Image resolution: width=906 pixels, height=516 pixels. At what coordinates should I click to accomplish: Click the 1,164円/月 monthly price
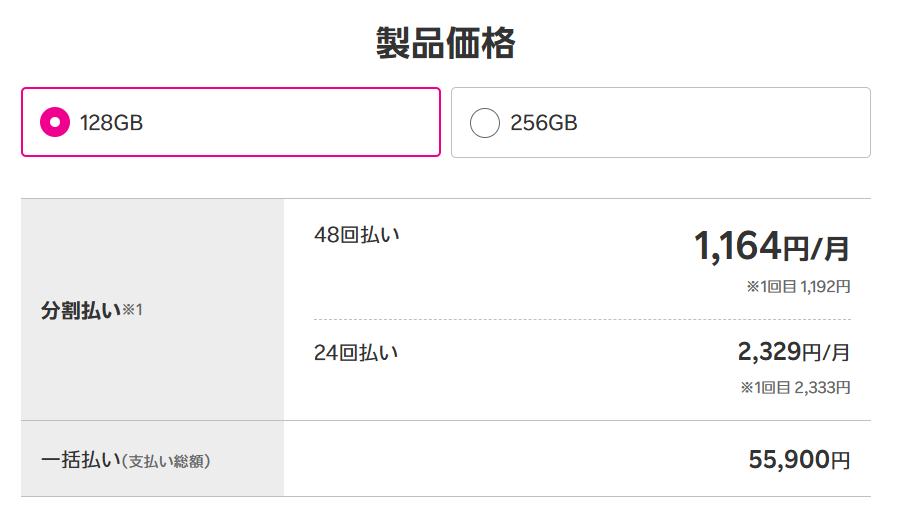pyautogui.click(x=771, y=246)
